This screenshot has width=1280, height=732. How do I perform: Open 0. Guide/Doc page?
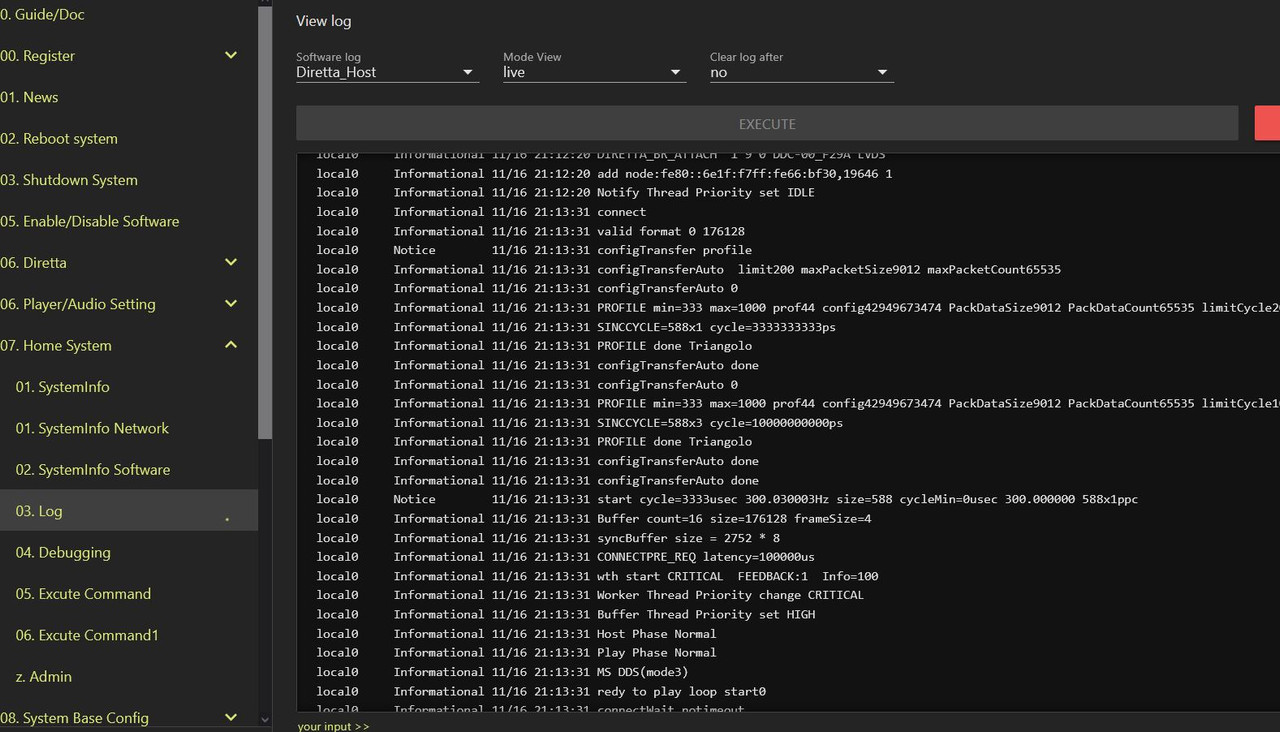[42, 15]
